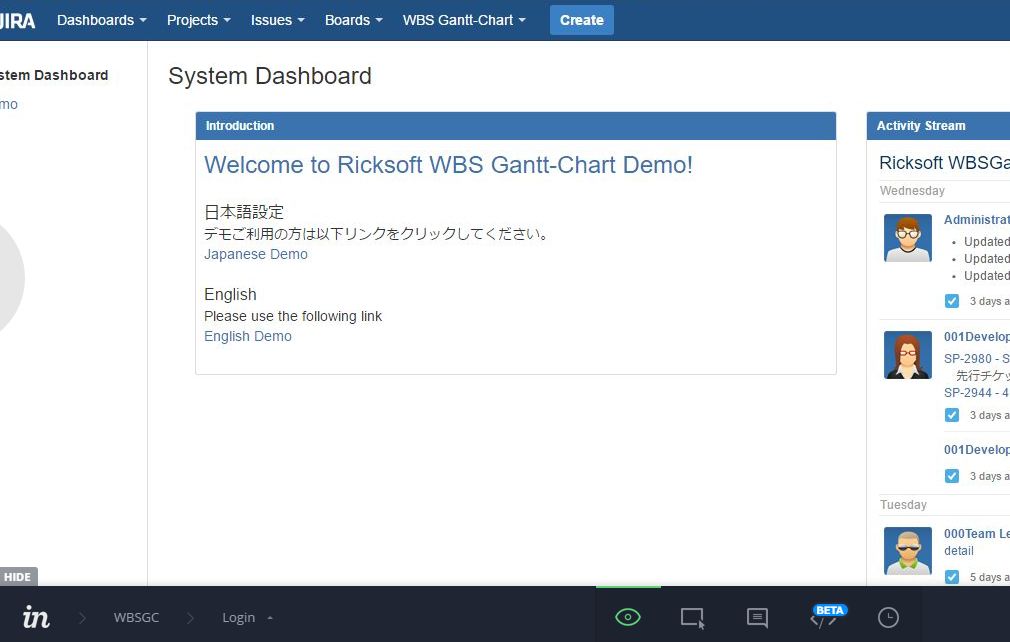This screenshot has height=642, width=1010.
Task: Open the 000Team Leader user link
Action: (977, 534)
